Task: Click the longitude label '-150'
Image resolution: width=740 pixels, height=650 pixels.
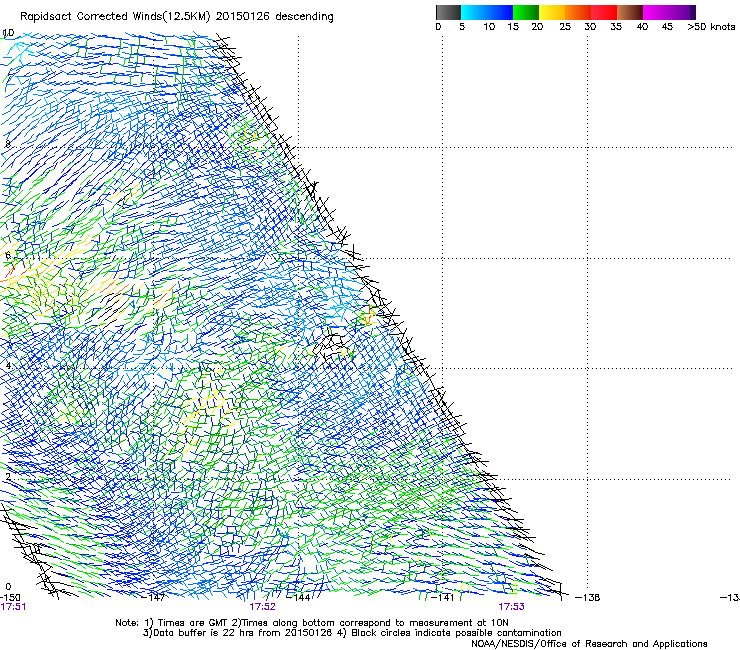Action: 10,597
